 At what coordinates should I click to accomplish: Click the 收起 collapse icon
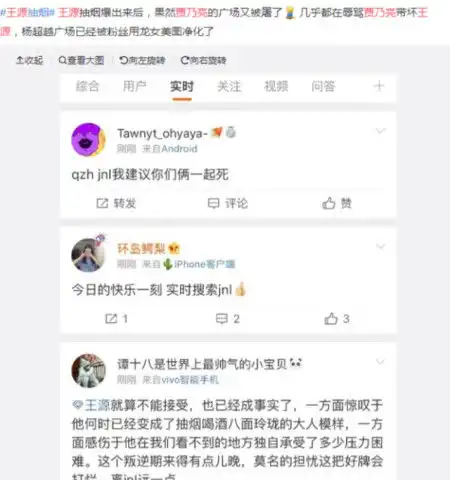pos(30,60)
